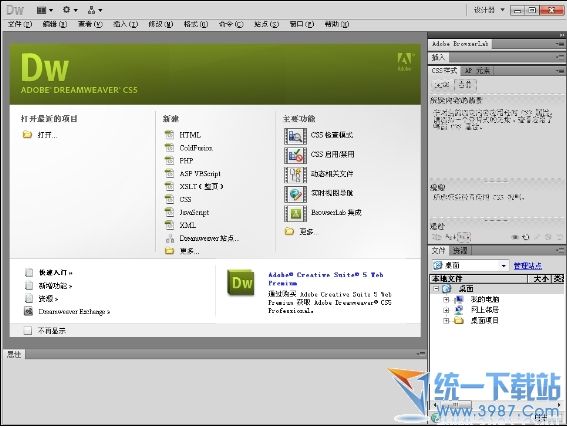The height and width of the screenshot is (428, 567).
Task: Click the Local Files column header
Action: pos(478,279)
